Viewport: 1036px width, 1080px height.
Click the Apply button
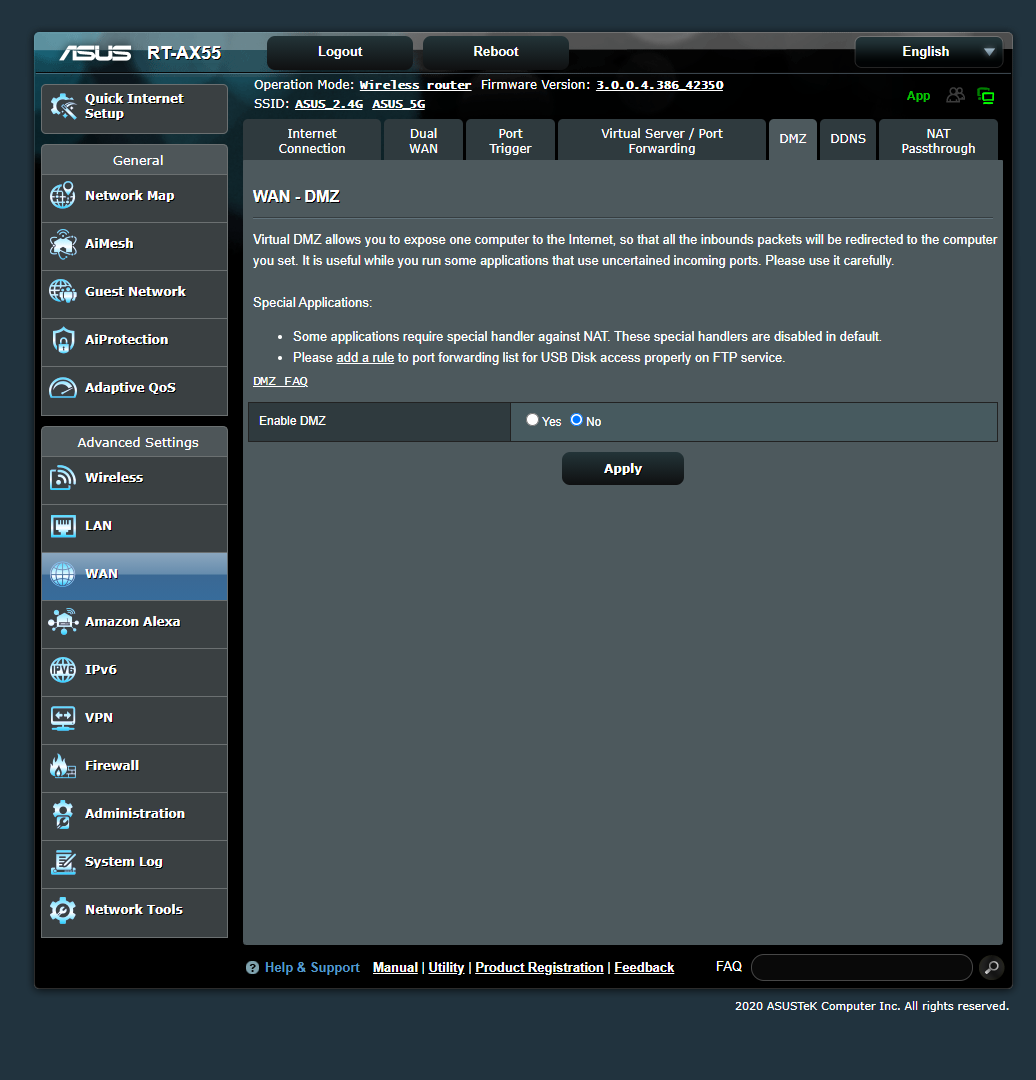coord(623,468)
